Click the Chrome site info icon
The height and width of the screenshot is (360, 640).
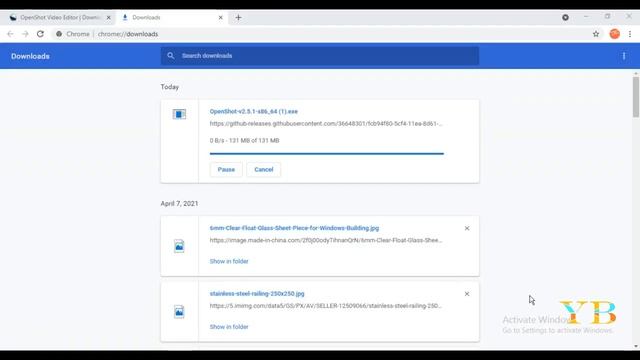[x=59, y=34]
